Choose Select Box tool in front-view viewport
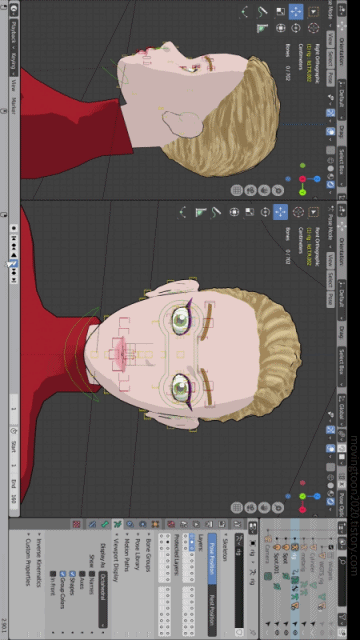The height and width of the screenshot is (640, 360). [x=314, y=212]
